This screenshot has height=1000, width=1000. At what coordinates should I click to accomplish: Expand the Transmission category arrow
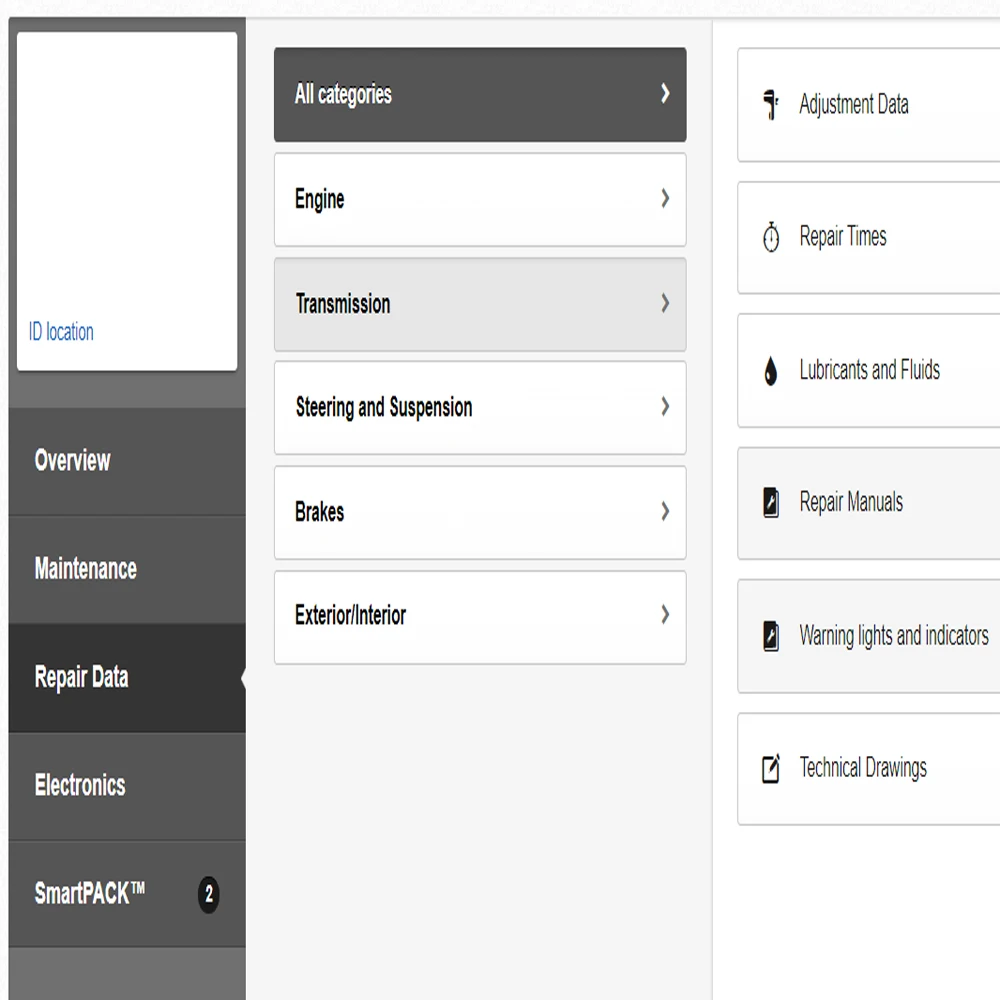(x=665, y=304)
